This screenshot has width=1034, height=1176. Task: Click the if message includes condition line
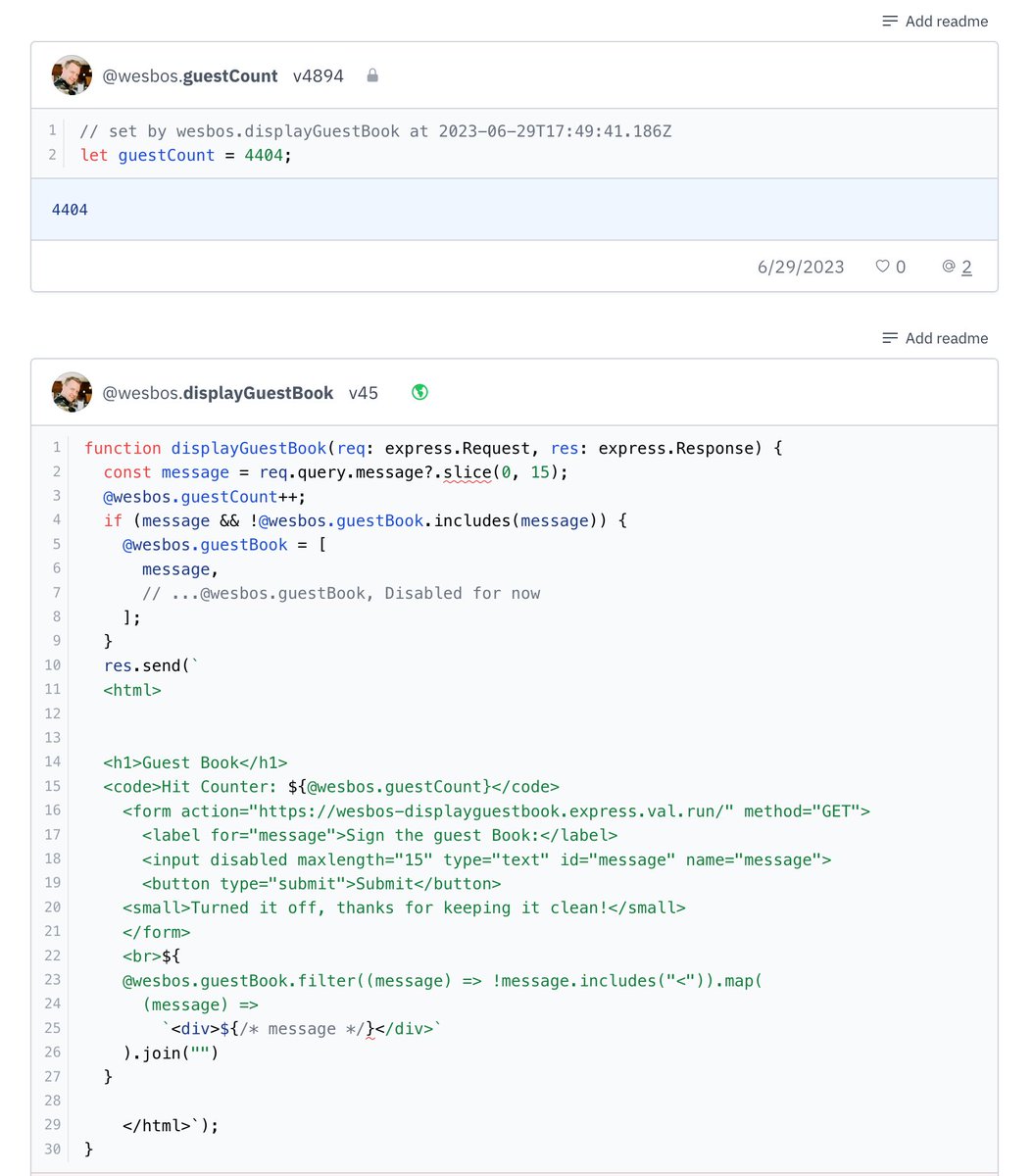[x=365, y=520]
